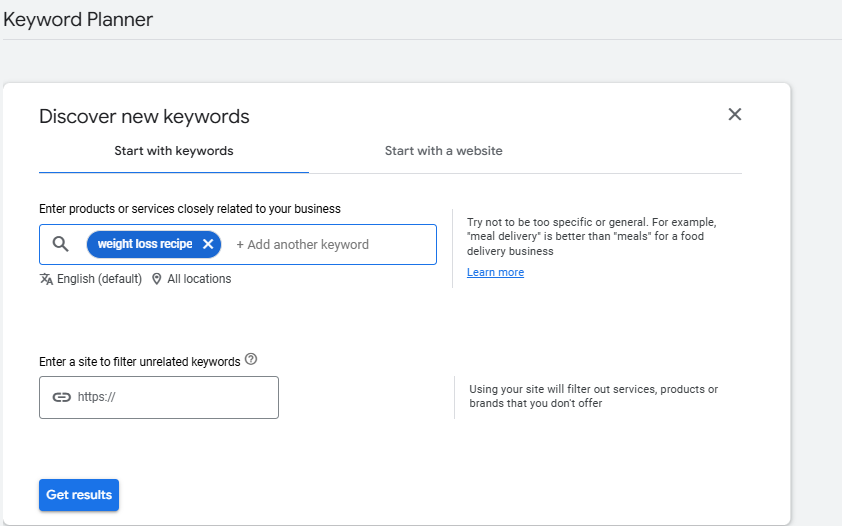
Task: Select the weight loss recipe chip label
Action: coord(144,244)
